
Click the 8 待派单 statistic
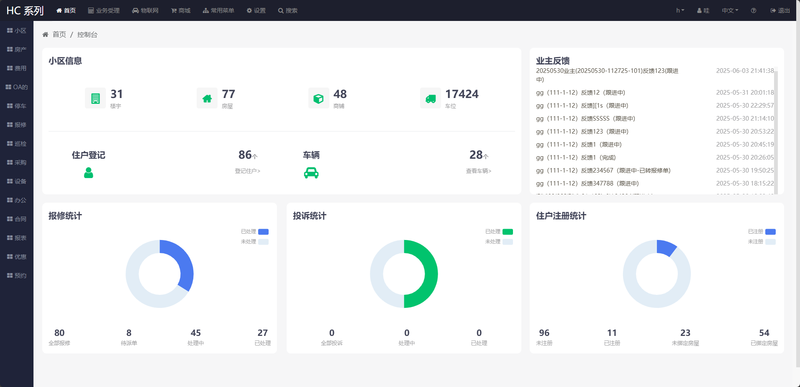tap(129, 337)
